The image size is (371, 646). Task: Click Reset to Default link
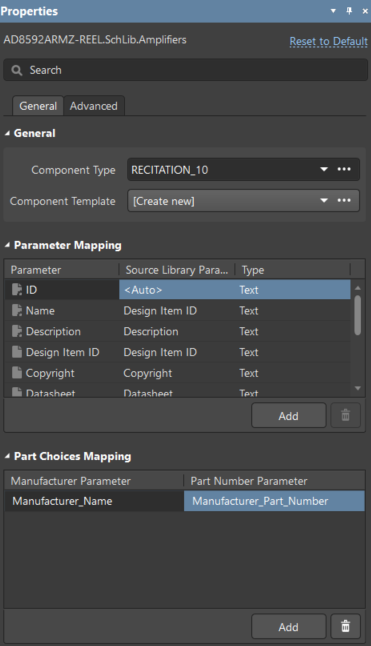point(328,42)
